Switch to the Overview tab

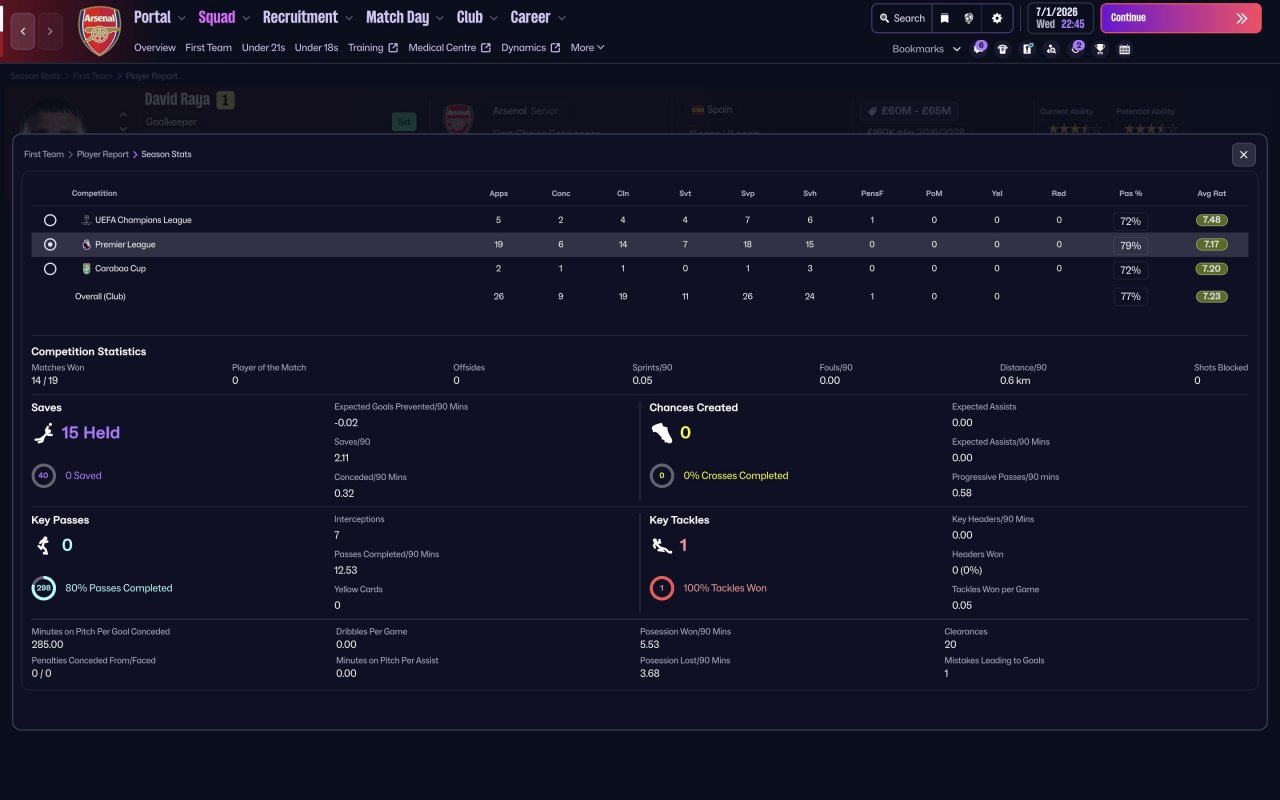[x=155, y=48]
